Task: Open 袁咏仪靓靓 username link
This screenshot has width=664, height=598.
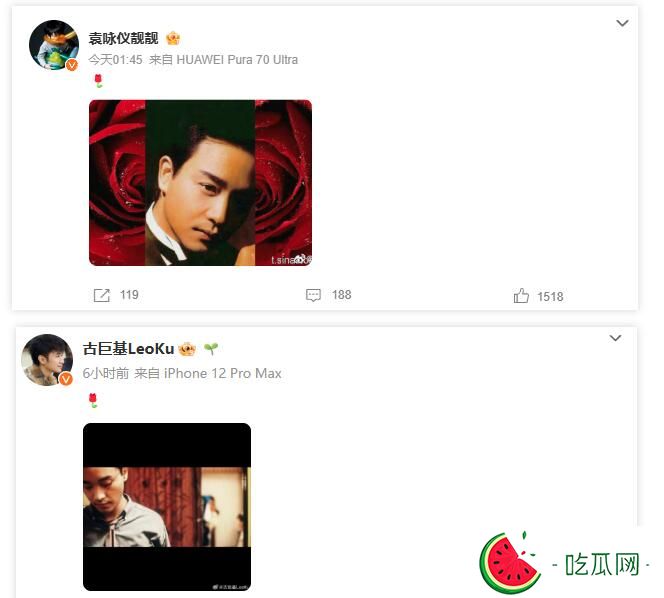Action: tap(123, 39)
